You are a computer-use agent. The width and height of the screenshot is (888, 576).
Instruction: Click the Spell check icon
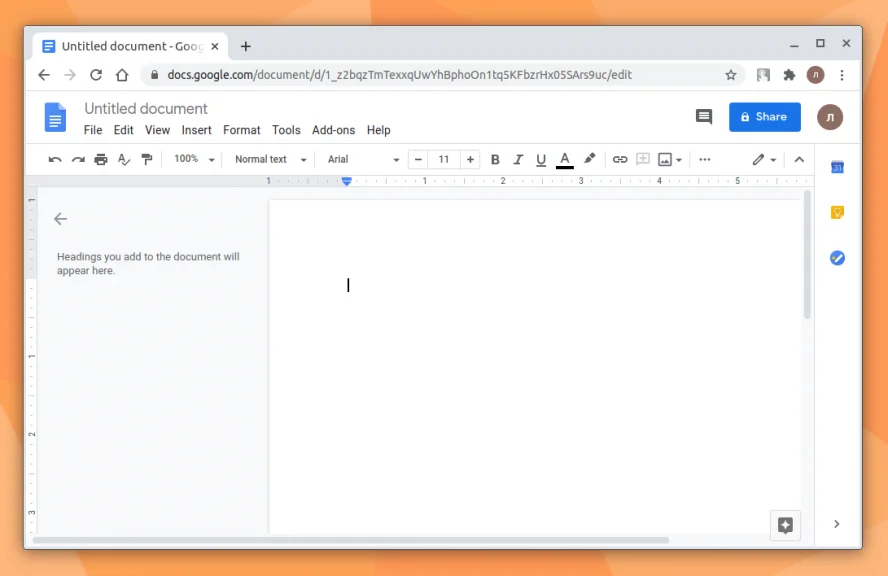point(123,160)
